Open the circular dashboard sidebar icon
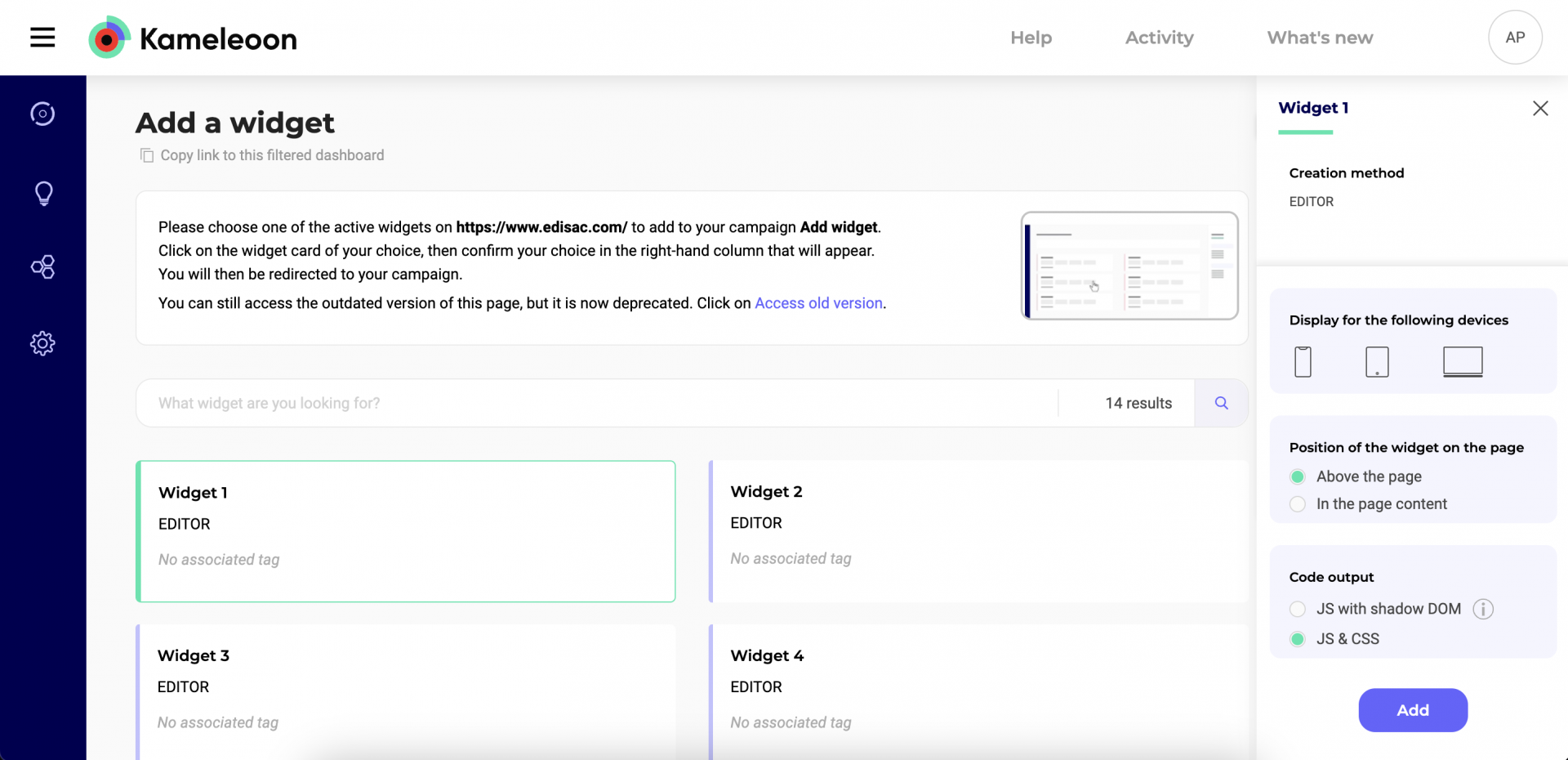The height and width of the screenshot is (760, 1568). click(x=42, y=114)
